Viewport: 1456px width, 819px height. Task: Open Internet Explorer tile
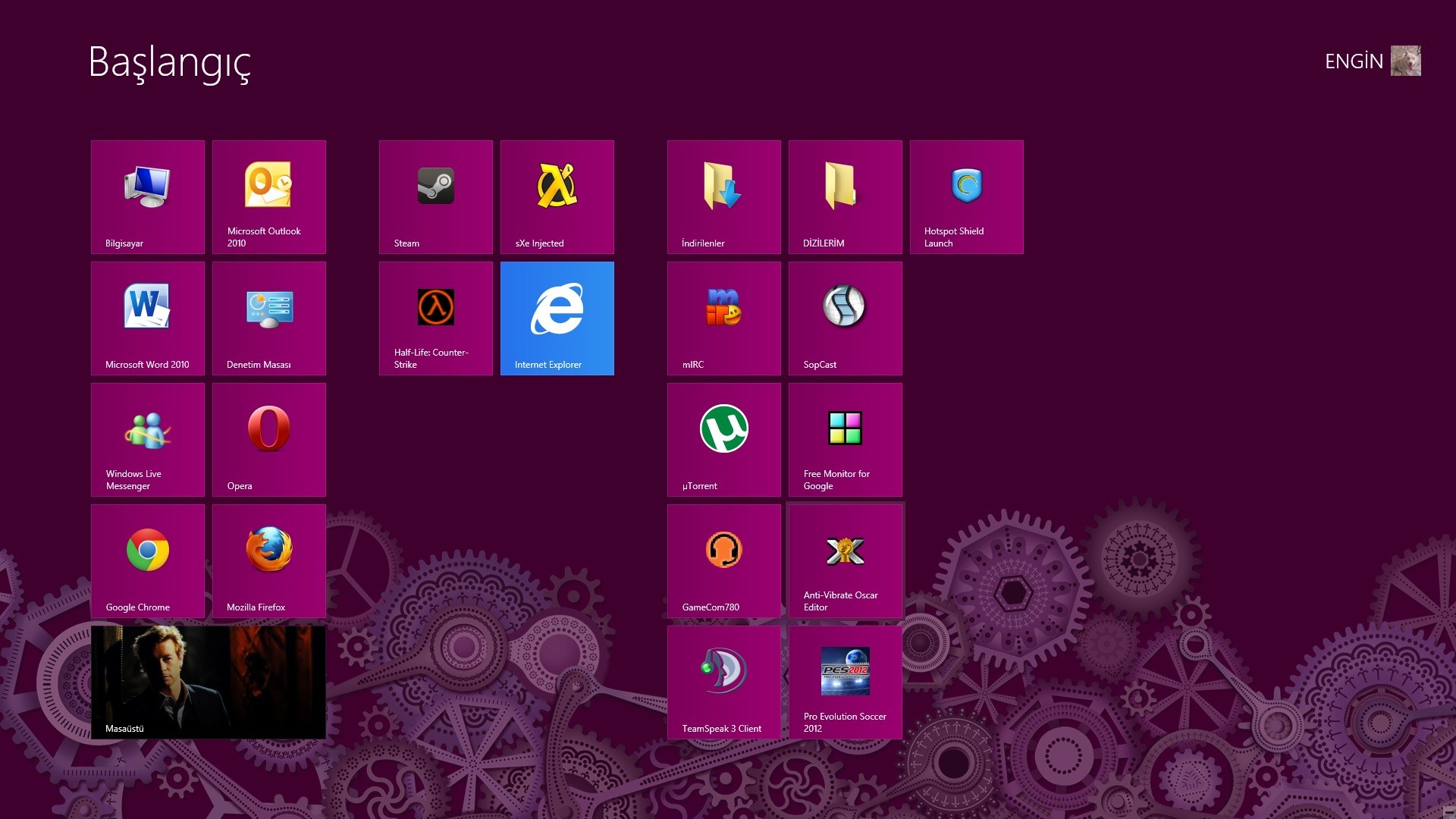coord(557,318)
